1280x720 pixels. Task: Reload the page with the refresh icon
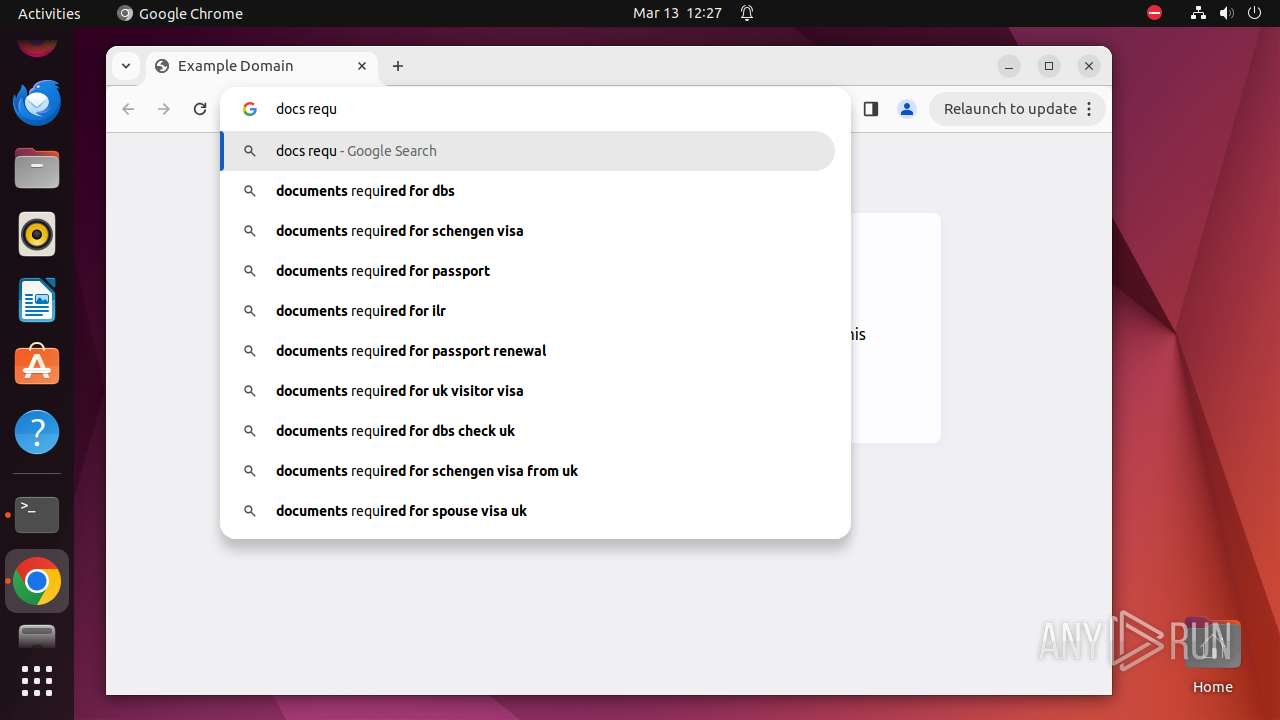pos(200,109)
